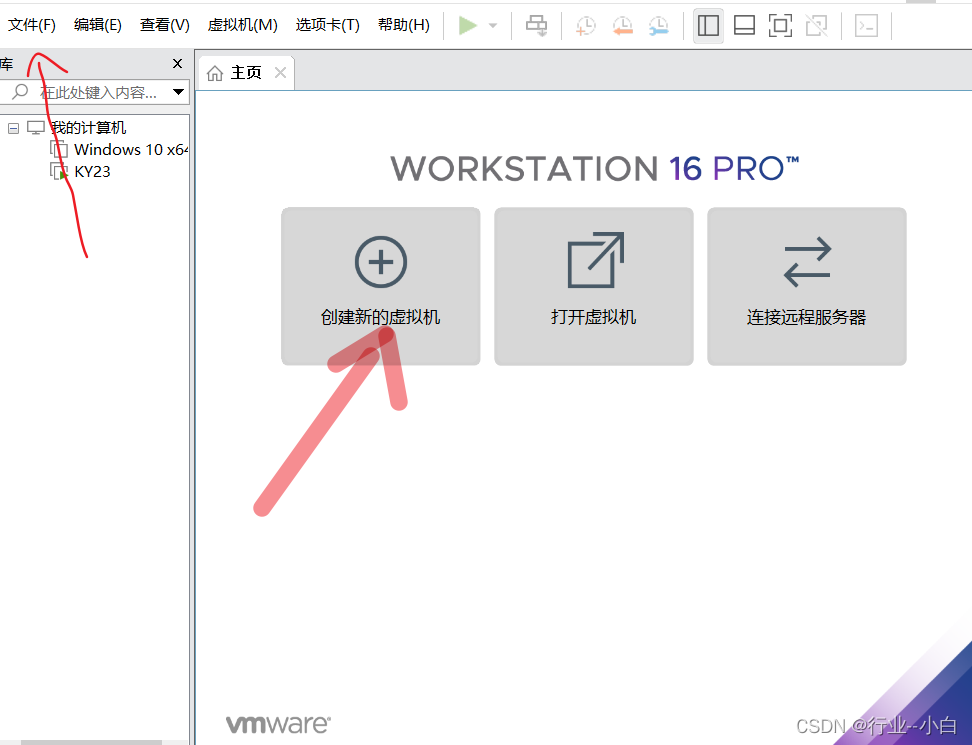Screen dimensions: 972x745
Task: Click the green power-on play icon
Action: tap(467, 25)
